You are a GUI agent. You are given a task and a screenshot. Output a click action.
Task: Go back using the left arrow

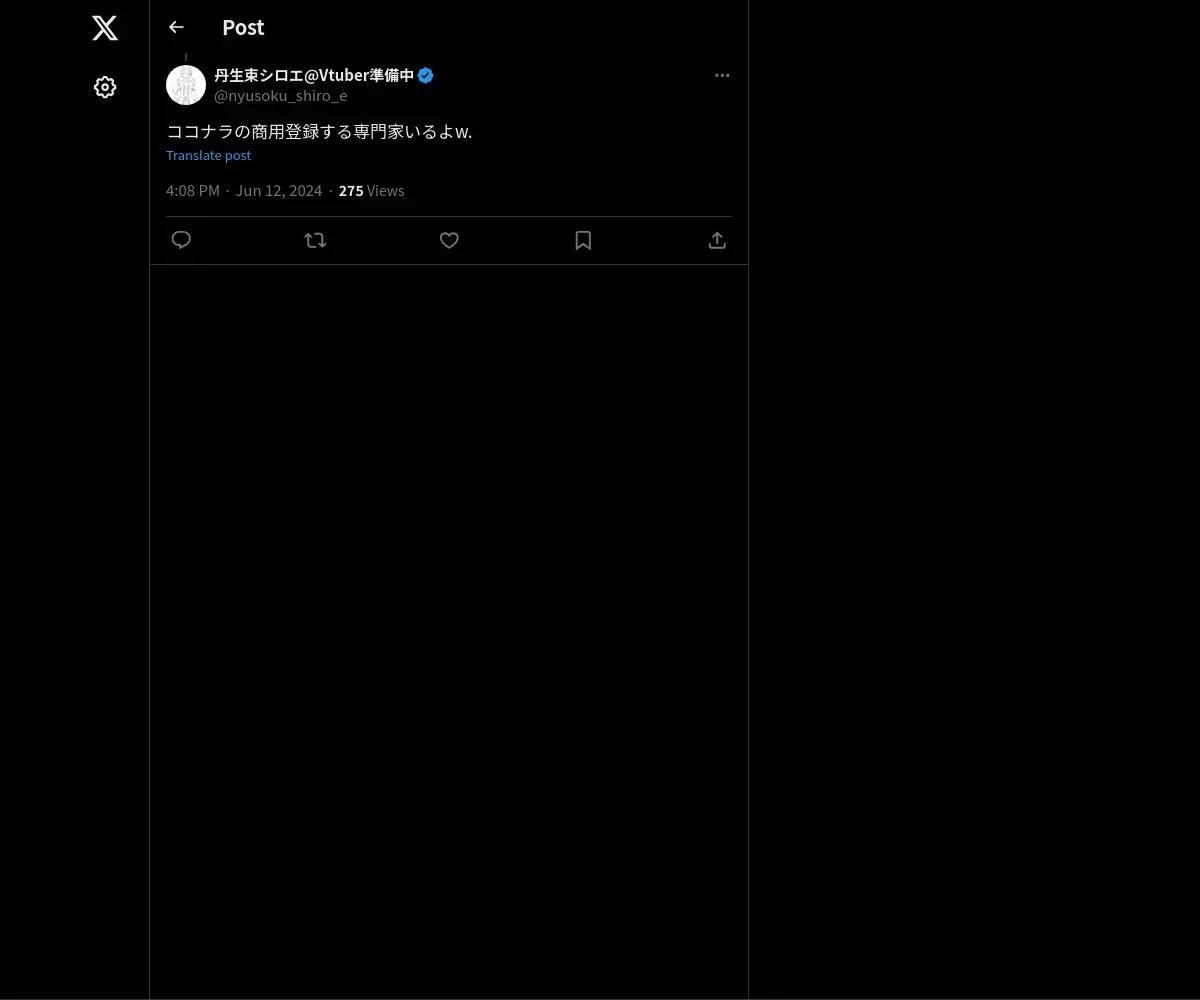coord(176,27)
